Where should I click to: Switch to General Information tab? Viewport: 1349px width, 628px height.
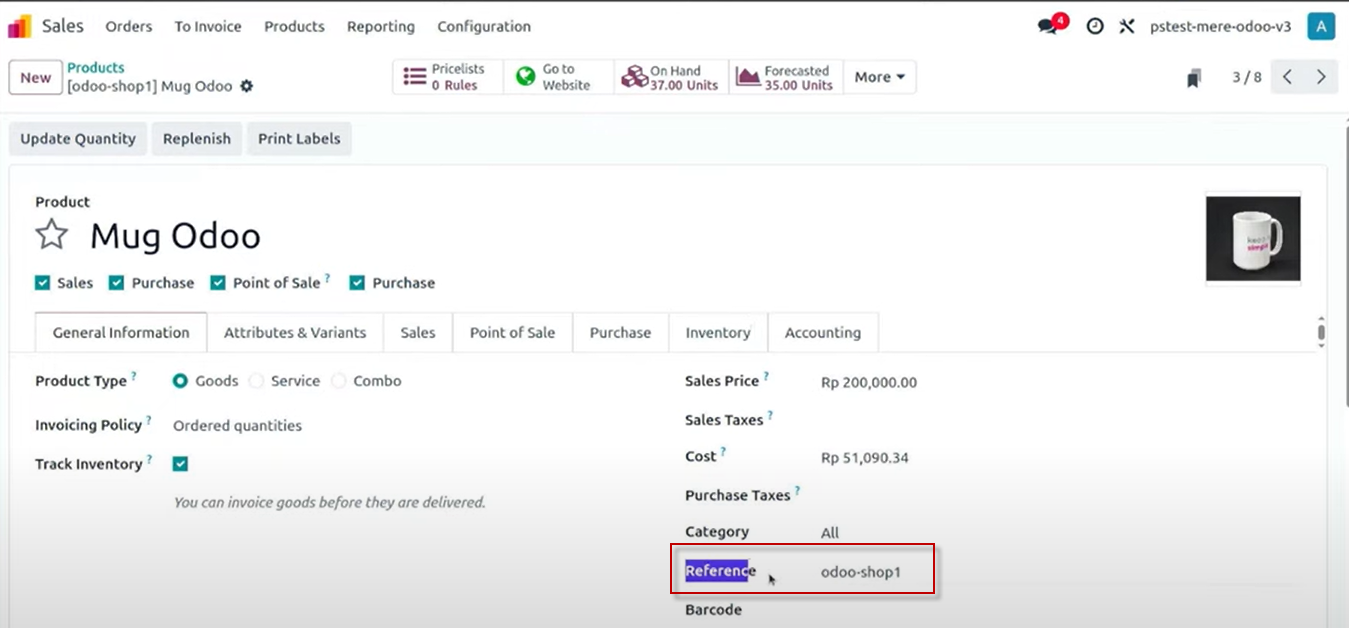tap(121, 333)
